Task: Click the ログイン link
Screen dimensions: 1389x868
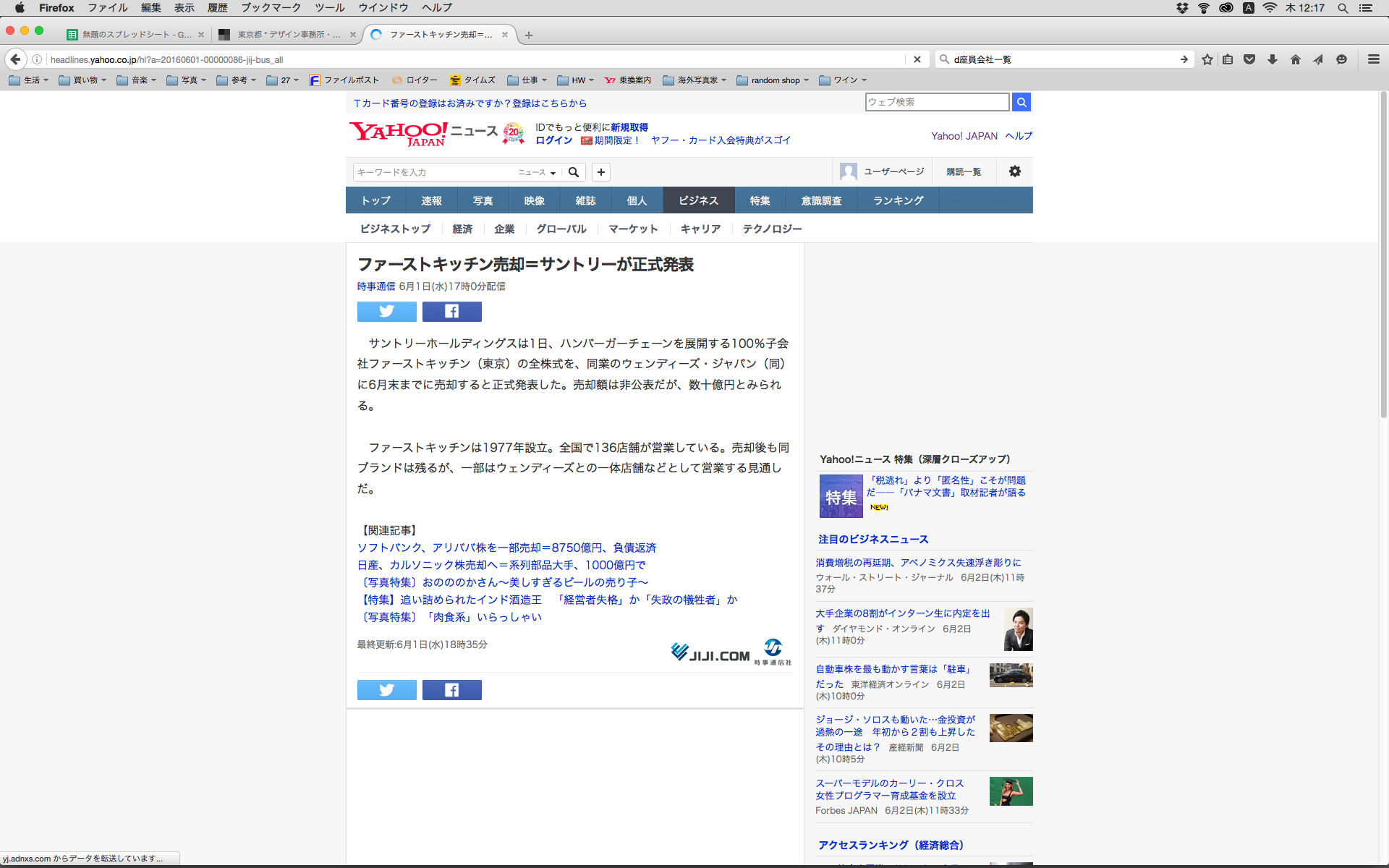Action: [553, 140]
